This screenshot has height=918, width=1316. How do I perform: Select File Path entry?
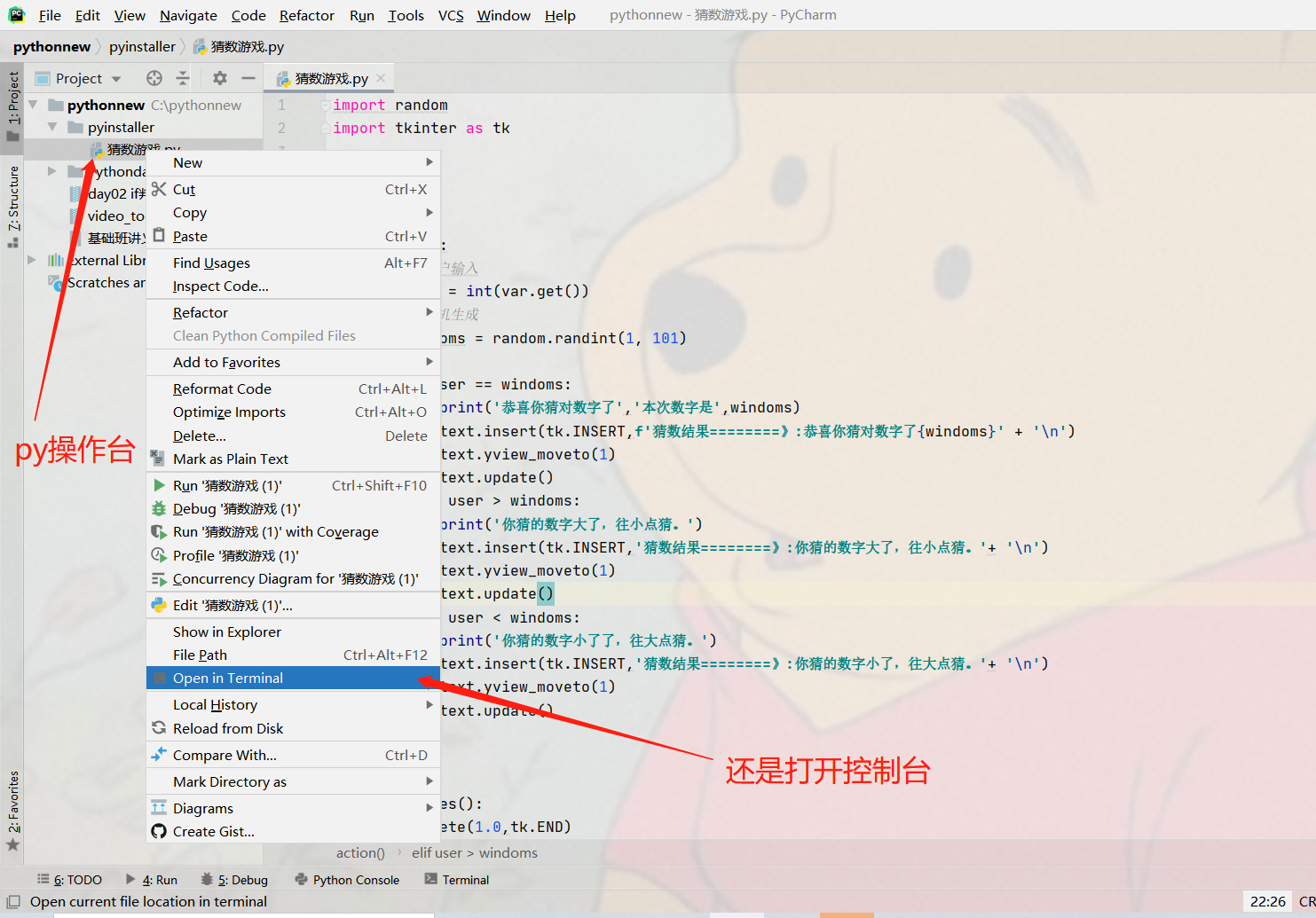[x=293, y=655]
